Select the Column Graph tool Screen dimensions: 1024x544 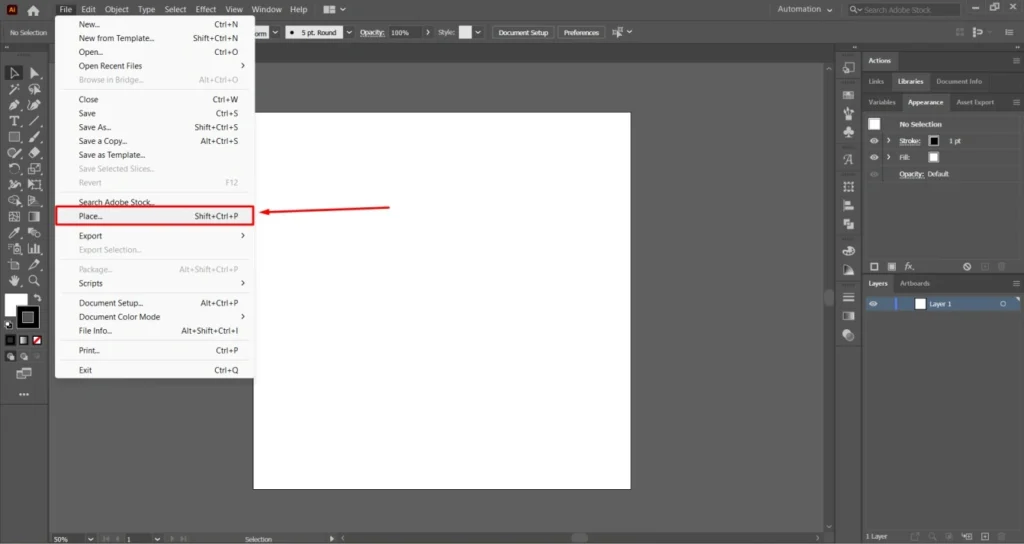click(x=35, y=249)
